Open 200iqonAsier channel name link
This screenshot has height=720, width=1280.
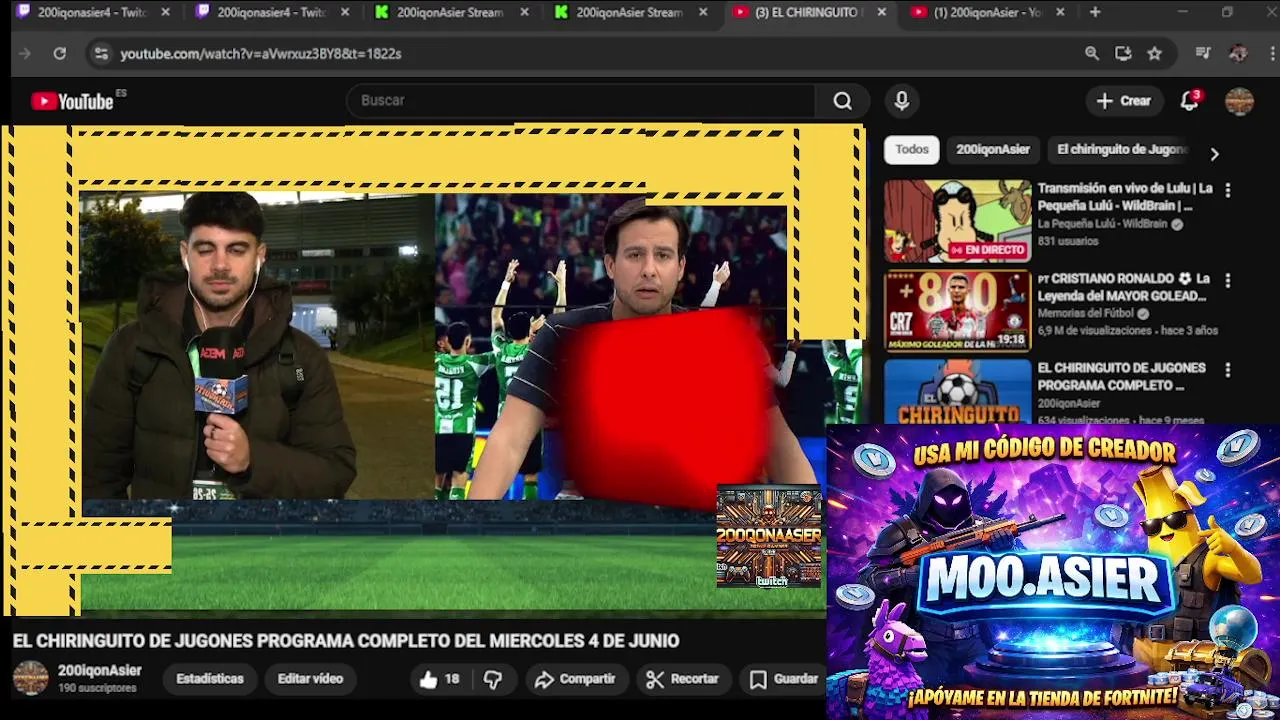click(x=99, y=670)
